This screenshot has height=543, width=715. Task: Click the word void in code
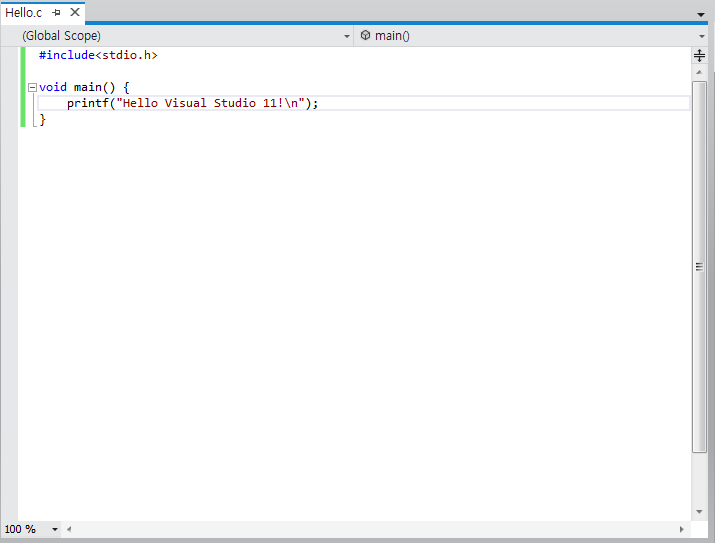pyautogui.click(x=53, y=87)
